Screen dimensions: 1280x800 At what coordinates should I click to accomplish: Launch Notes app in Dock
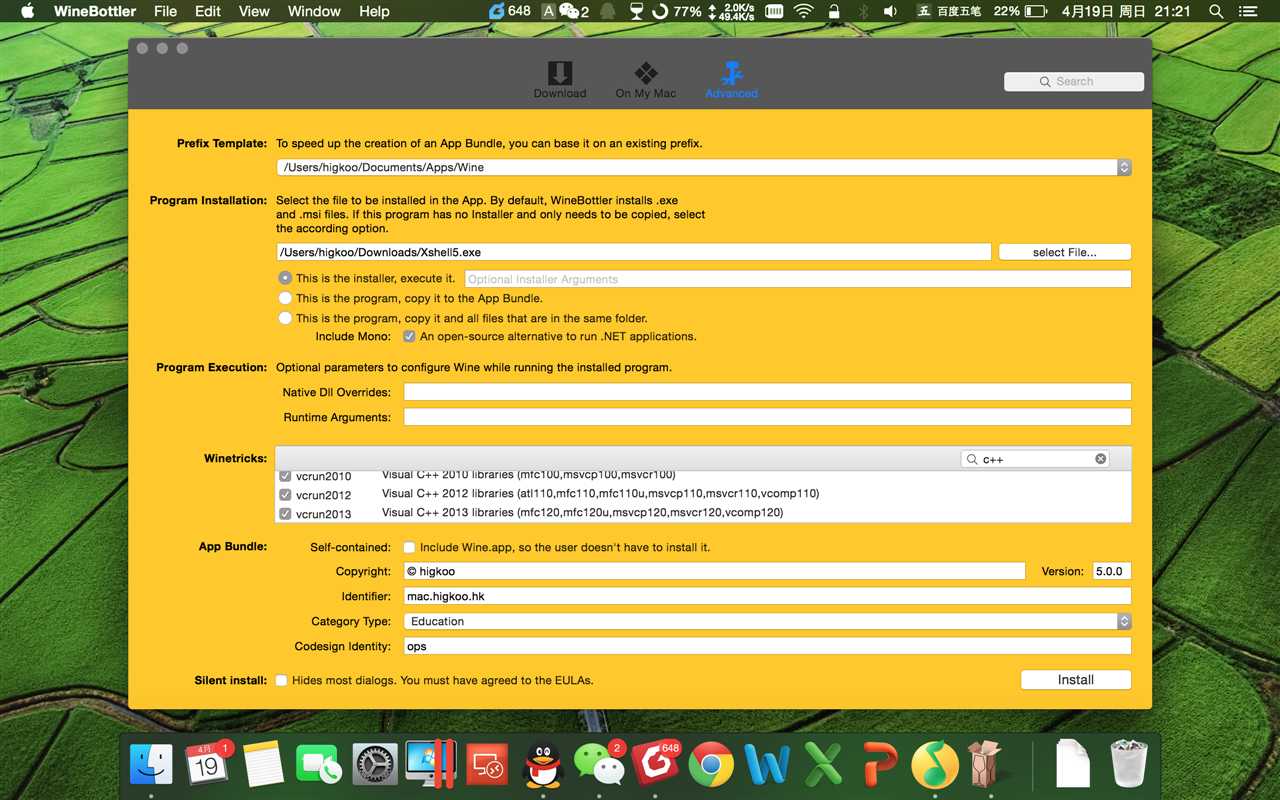(x=264, y=765)
